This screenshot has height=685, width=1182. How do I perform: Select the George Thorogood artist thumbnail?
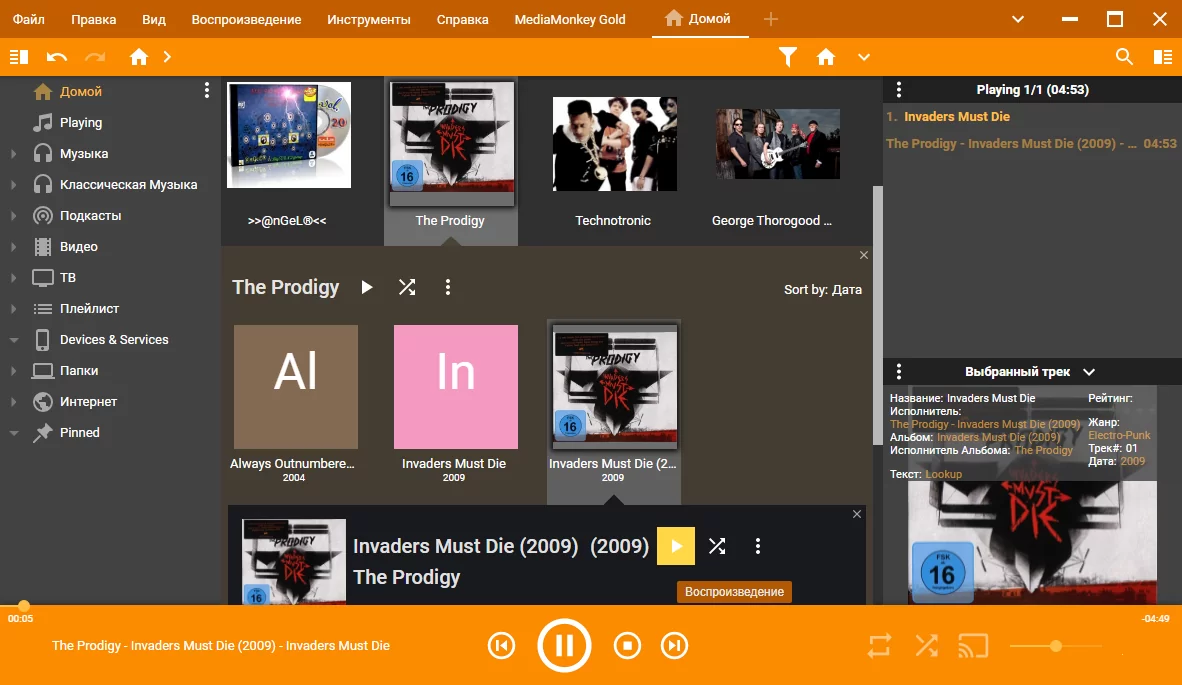pos(777,144)
